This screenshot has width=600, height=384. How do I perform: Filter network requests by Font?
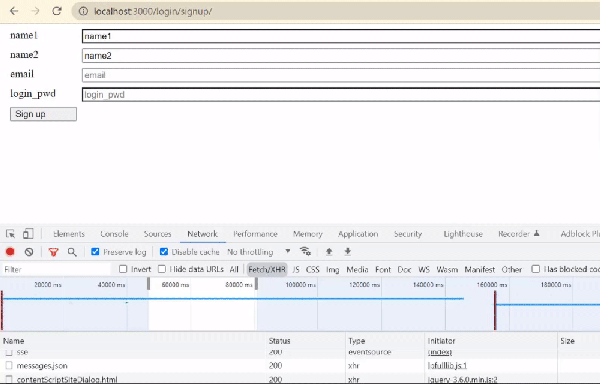(383, 269)
